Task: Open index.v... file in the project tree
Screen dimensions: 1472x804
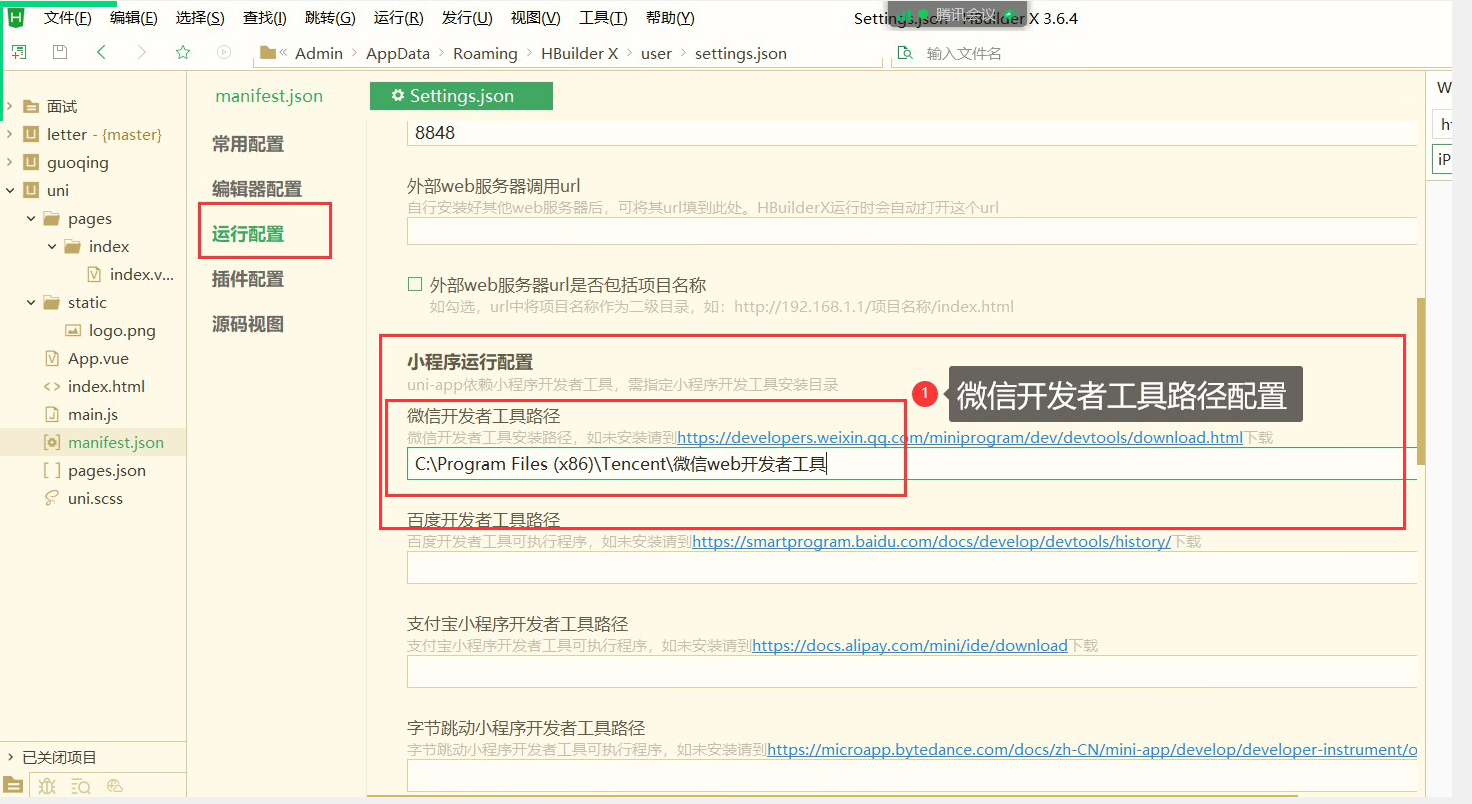Action: [142, 274]
